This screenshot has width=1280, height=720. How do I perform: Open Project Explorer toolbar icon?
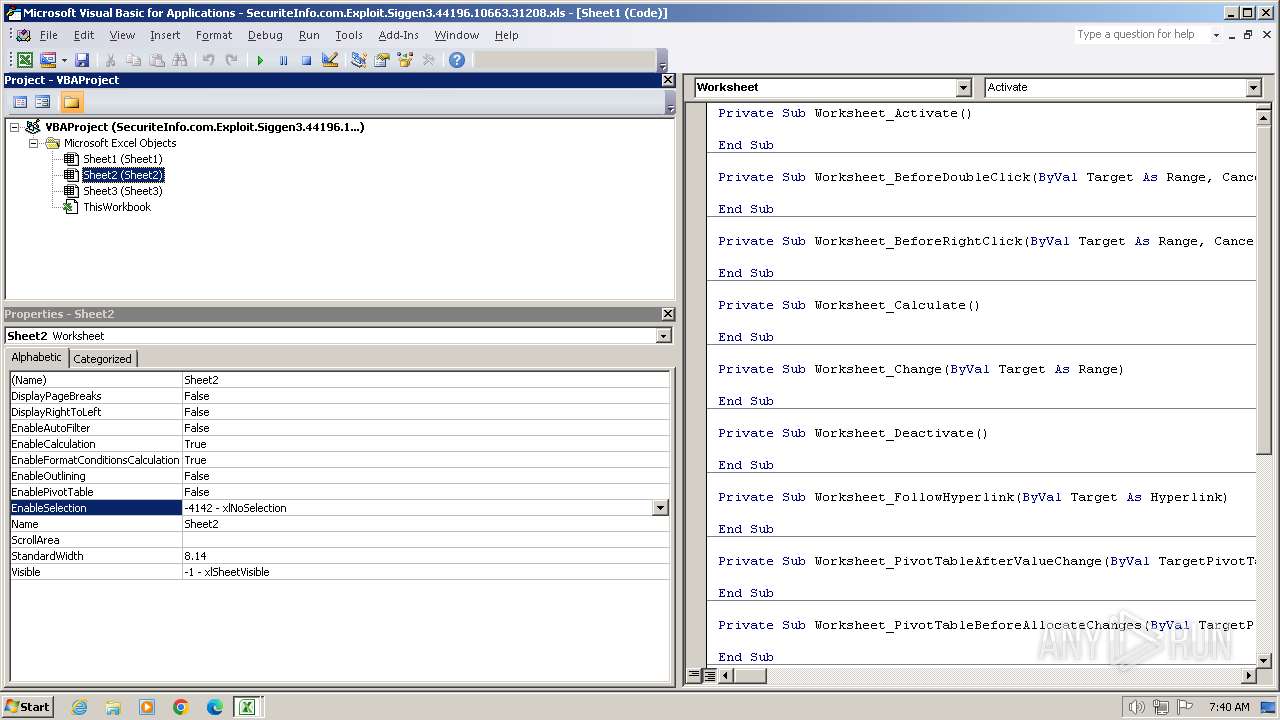[x=358, y=60]
